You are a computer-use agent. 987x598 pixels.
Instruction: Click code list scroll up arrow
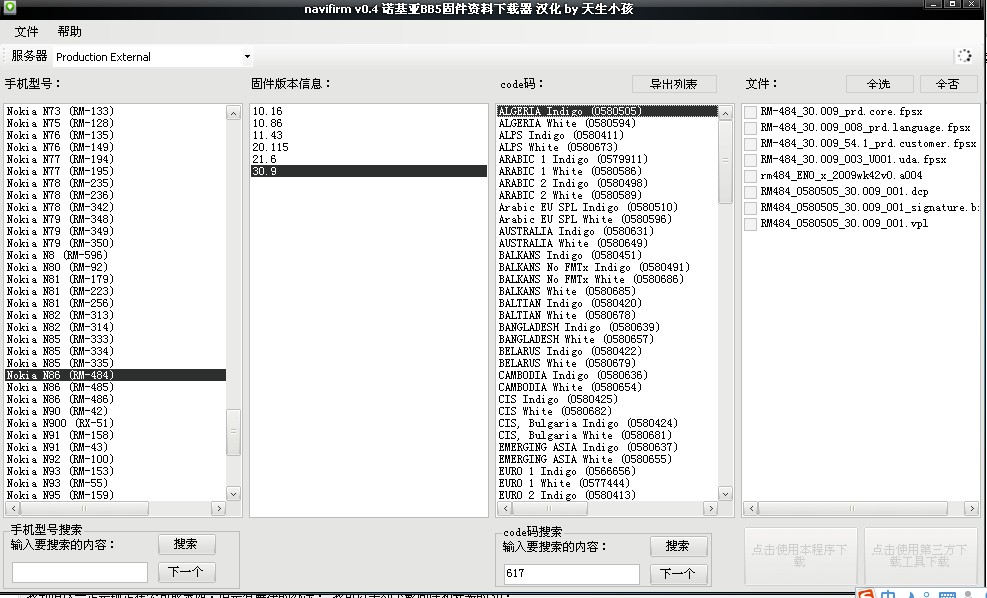point(725,113)
